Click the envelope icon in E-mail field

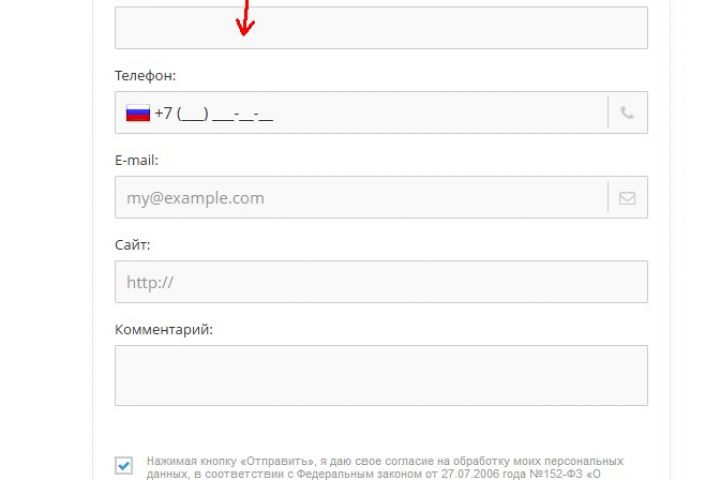tap(627, 198)
